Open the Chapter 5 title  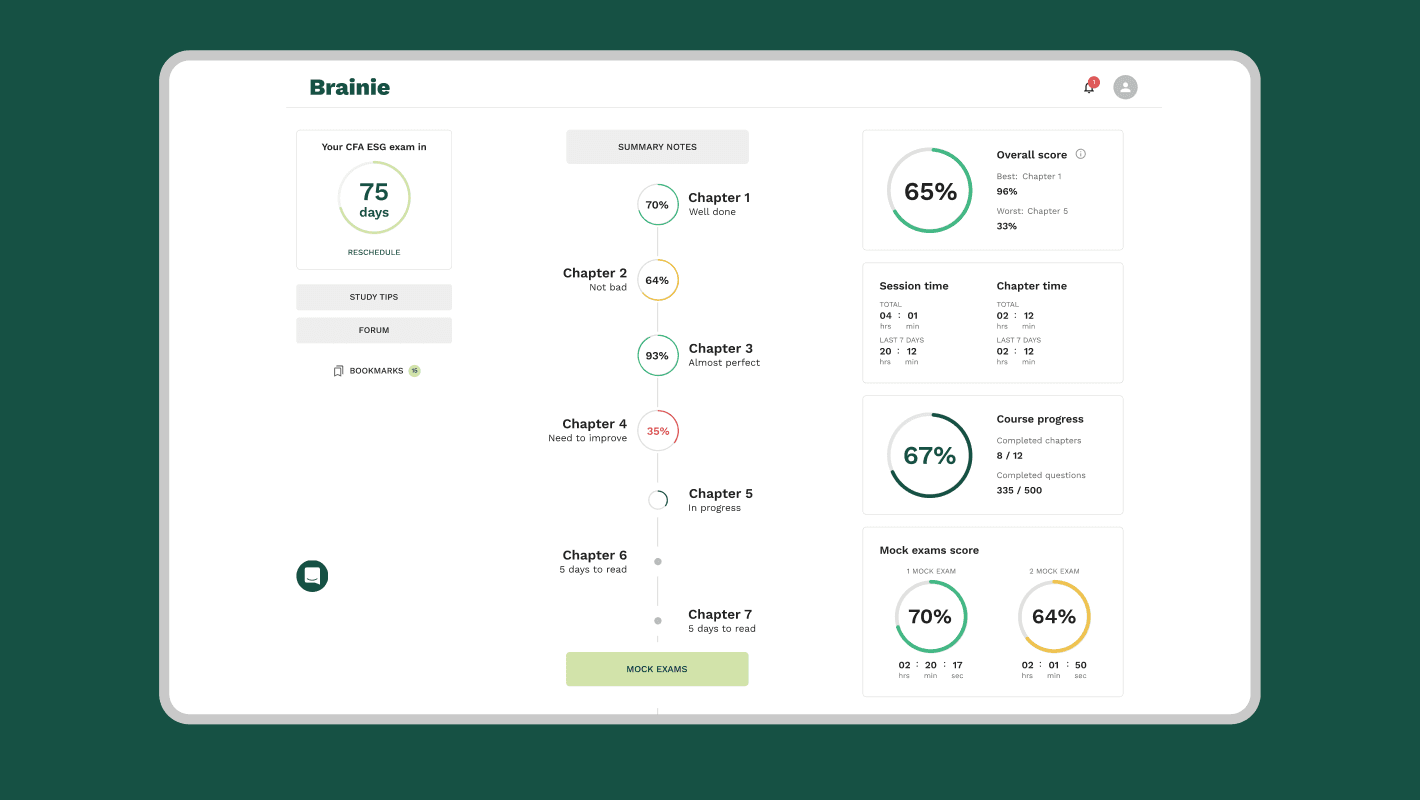[721, 493]
